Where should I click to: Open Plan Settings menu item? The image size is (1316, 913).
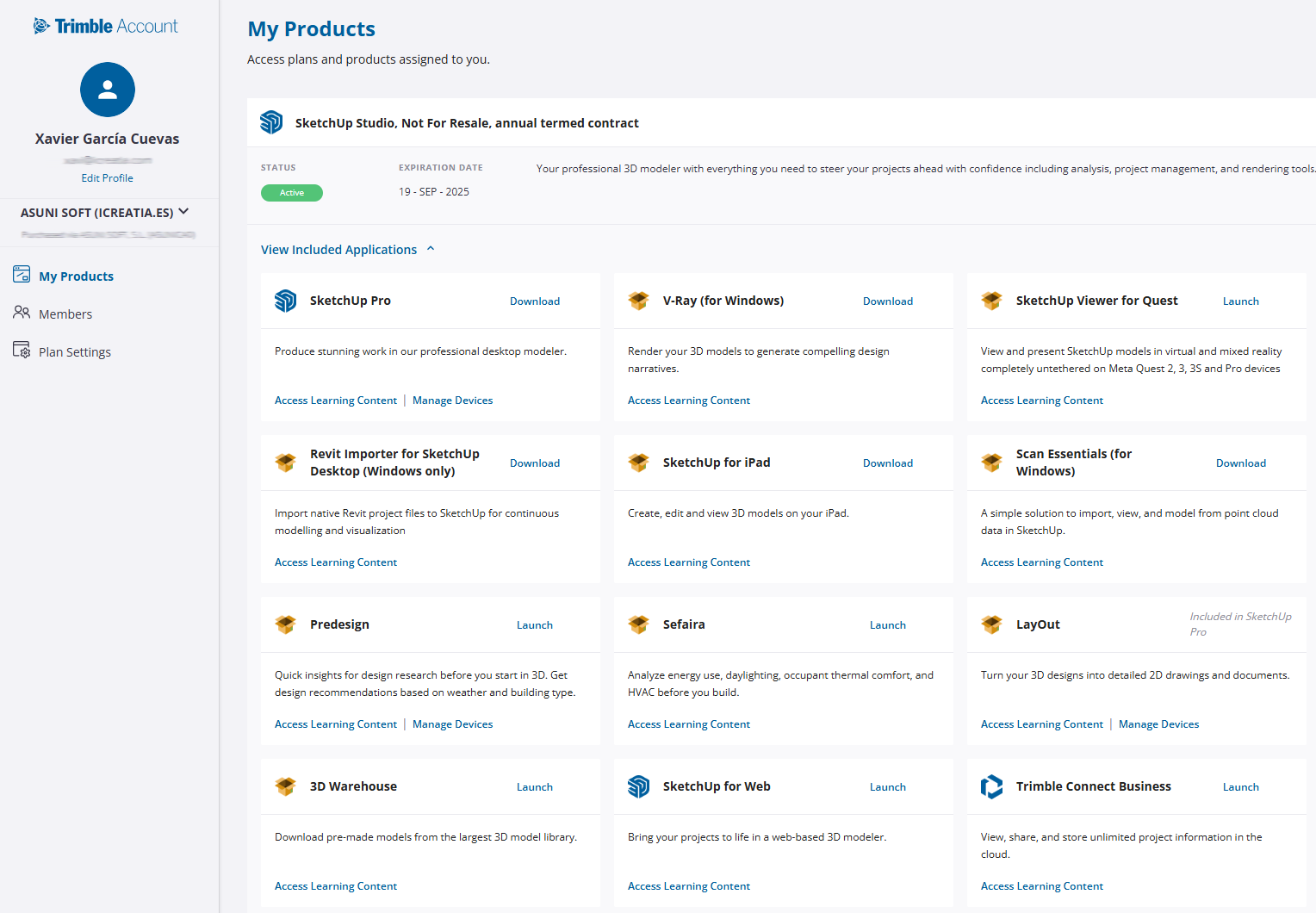75,352
